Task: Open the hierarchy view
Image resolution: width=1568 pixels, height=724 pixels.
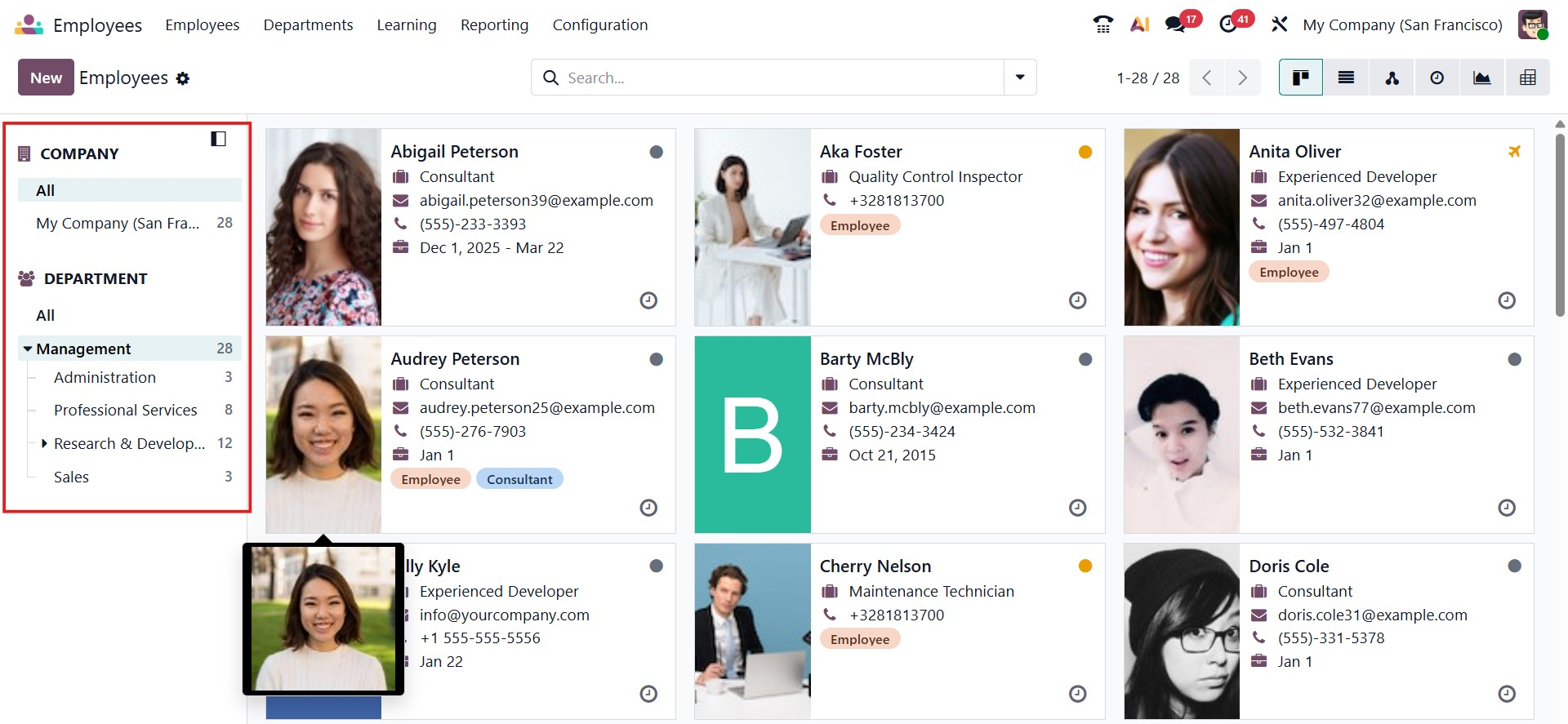Action: click(1392, 78)
